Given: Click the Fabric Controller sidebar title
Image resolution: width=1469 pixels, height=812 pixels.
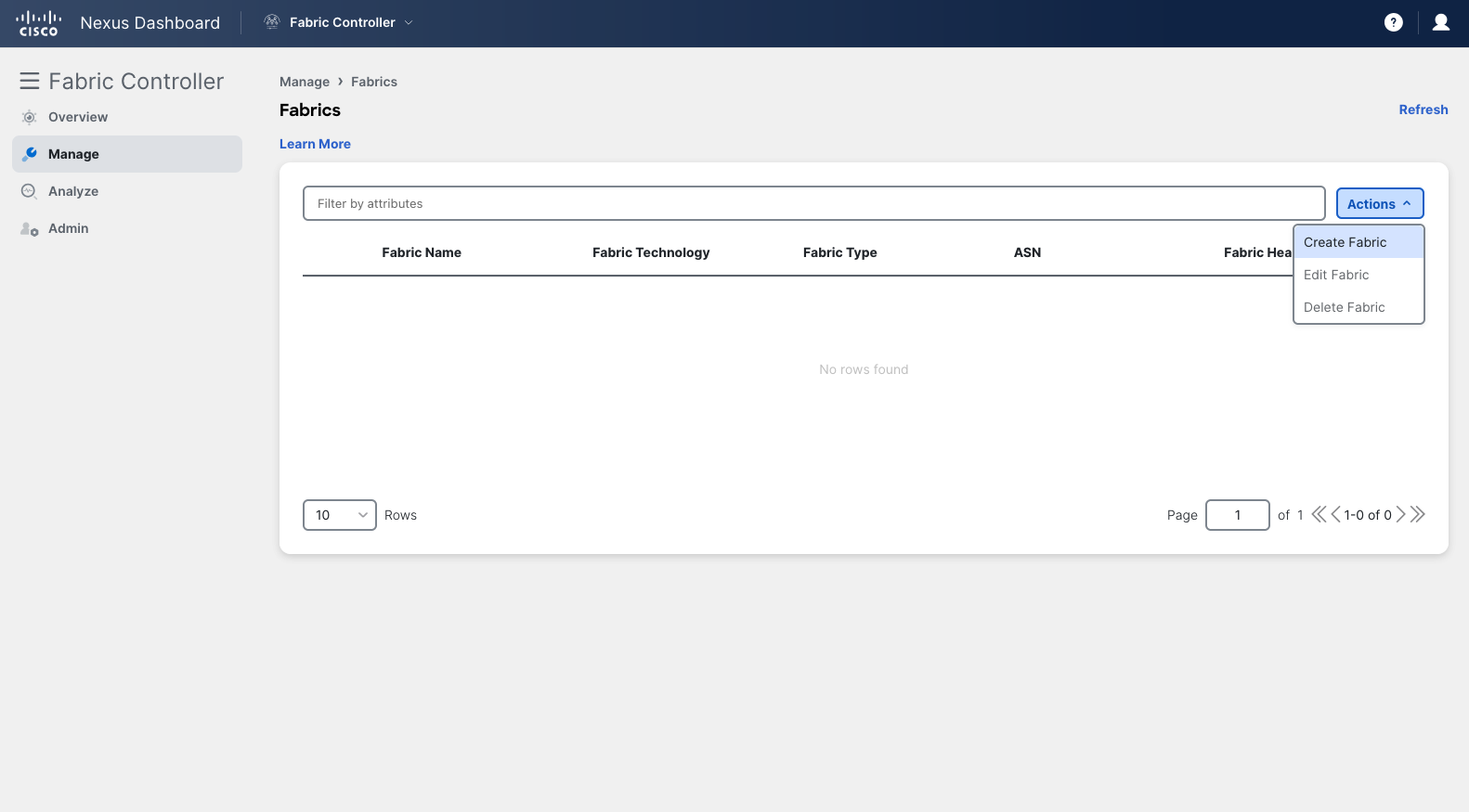Looking at the screenshot, I should tap(136, 82).
